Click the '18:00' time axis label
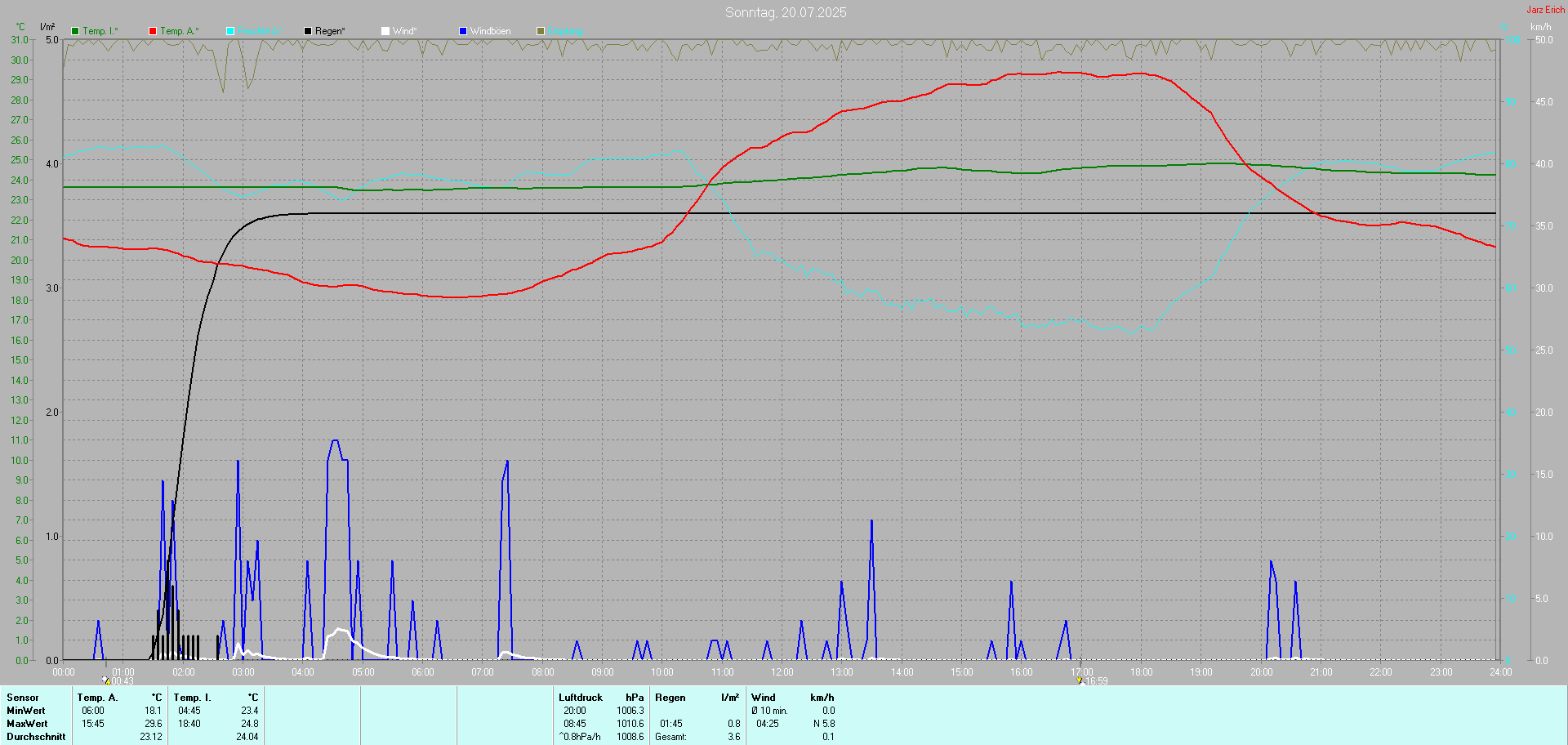The width and height of the screenshot is (1568, 745). [x=1142, y=672]
